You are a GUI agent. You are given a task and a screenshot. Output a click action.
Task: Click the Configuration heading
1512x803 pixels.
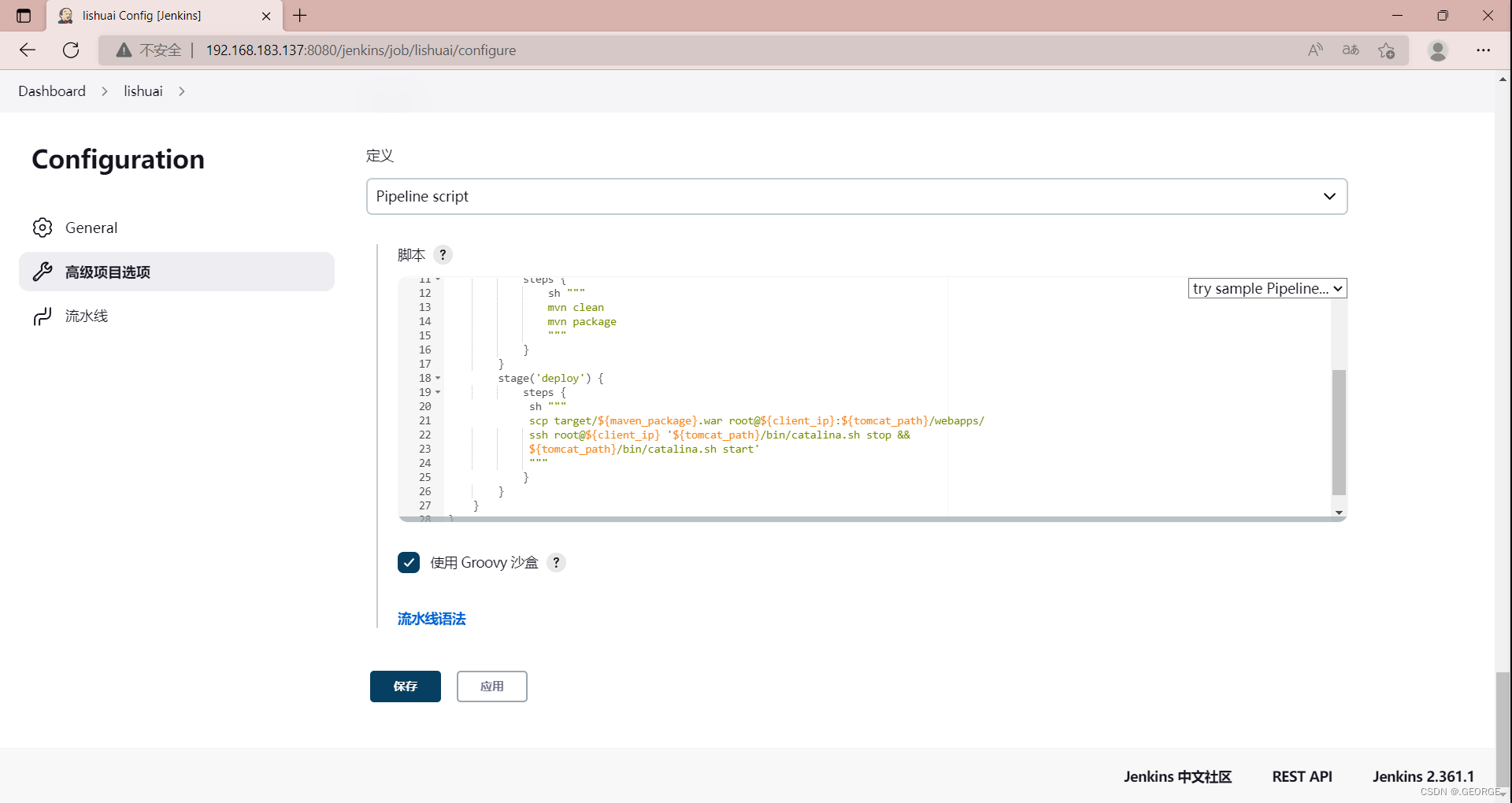pos(118,159)
